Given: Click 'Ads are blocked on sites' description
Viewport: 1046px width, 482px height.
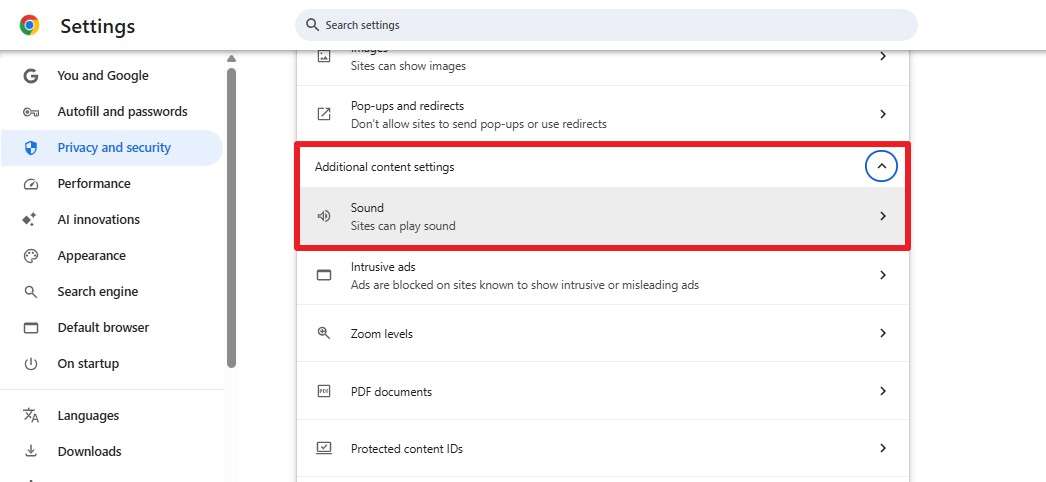Looking at the screenshot, I should tap(525, 285).
